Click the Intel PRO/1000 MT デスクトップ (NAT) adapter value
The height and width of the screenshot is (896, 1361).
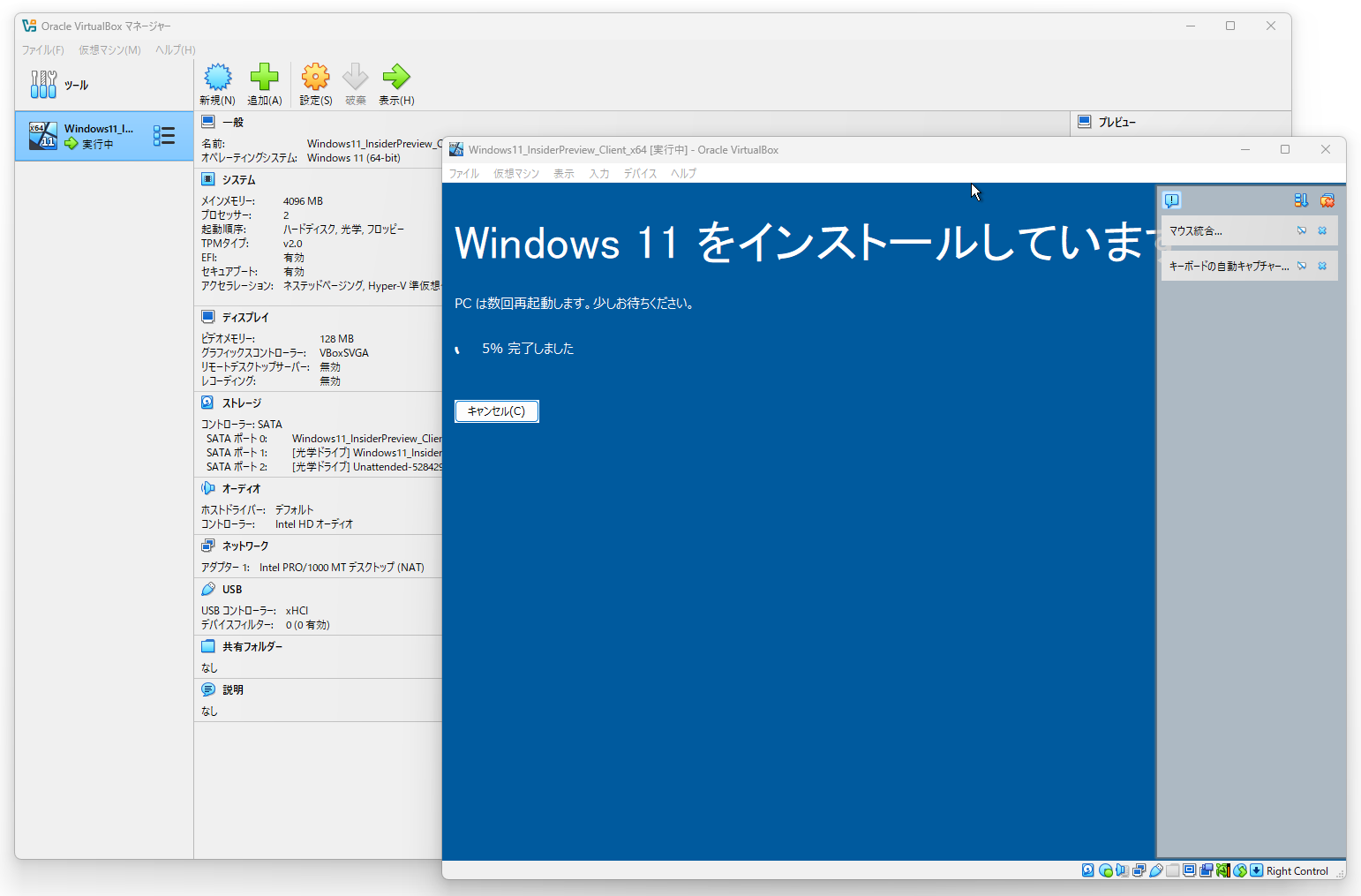pyautogui.click(x=342, y=568)
